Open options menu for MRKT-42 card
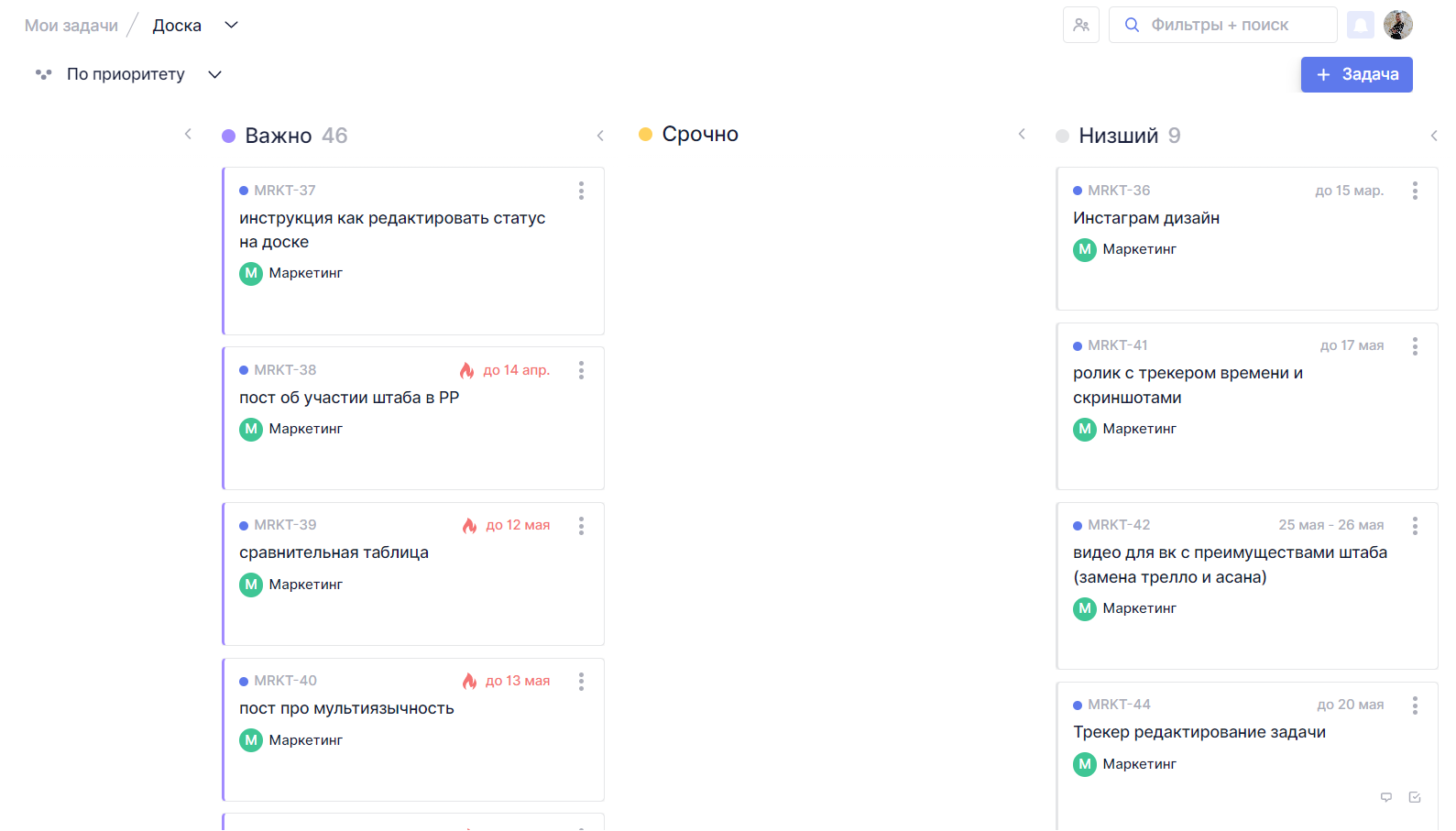 tap(1415, 526)
